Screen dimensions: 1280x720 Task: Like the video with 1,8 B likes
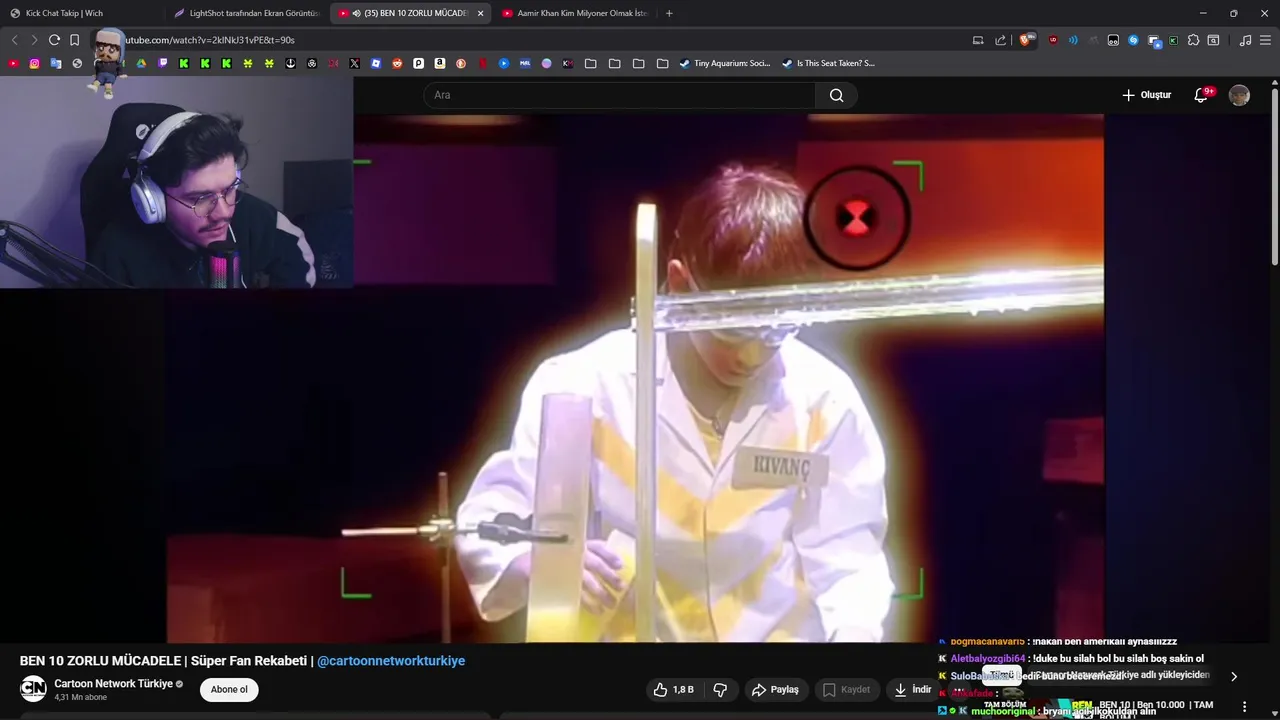pyautogui.click(x=674, y=689)
